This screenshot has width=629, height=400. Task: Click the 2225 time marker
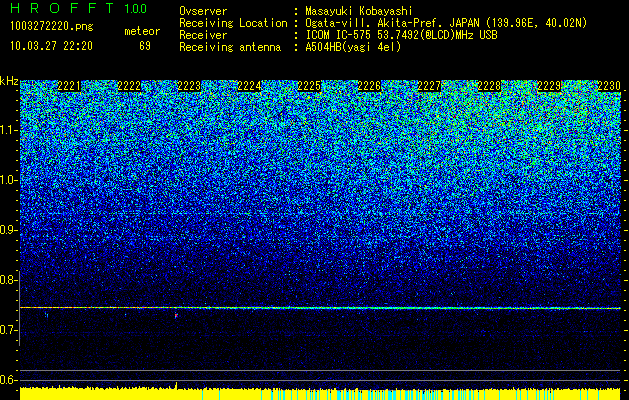pos(309,86)
